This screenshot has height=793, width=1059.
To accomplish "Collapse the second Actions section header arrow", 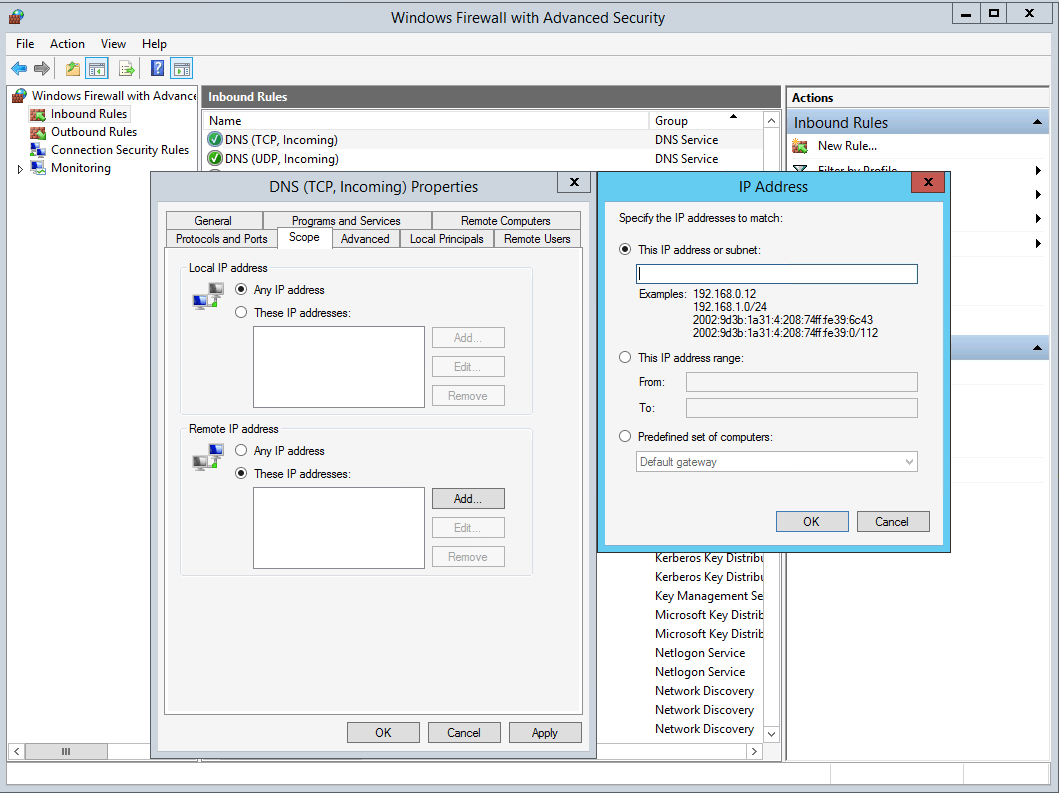I will coord(1037,348).
